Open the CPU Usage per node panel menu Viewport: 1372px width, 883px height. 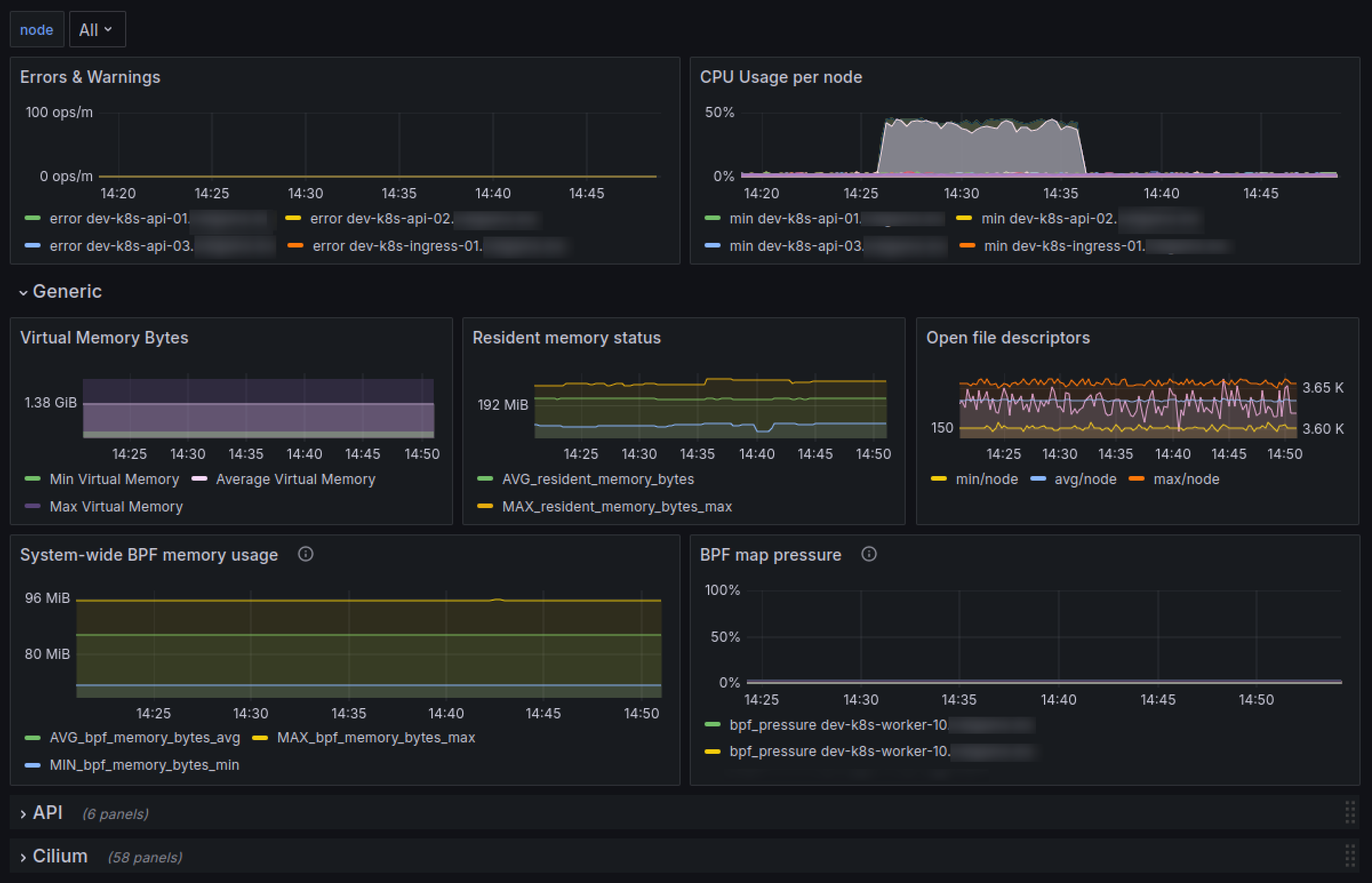point(781,77)
